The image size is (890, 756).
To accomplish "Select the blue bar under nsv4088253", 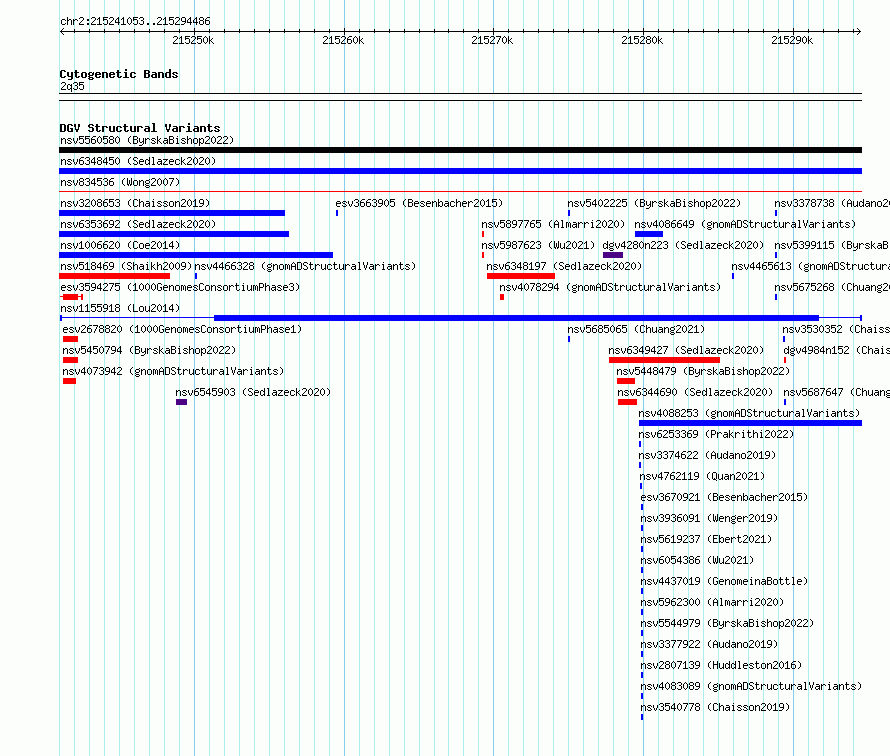I will point(750,423).
